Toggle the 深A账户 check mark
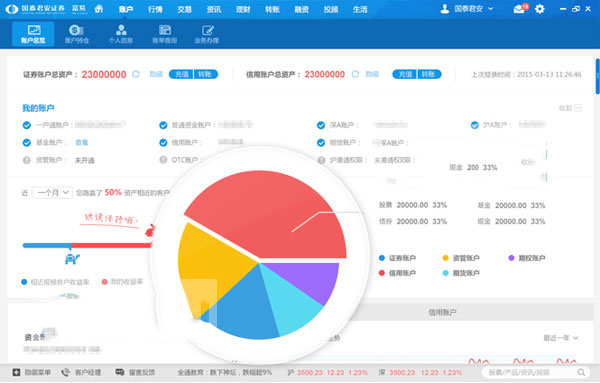Viewport: 600px width, 383px height. 321,125
